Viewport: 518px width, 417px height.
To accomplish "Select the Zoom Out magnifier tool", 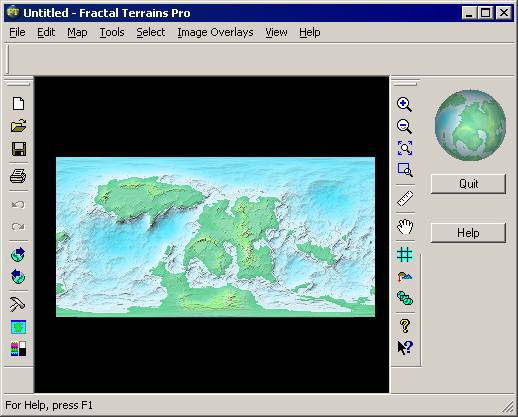I will [404, 126].
